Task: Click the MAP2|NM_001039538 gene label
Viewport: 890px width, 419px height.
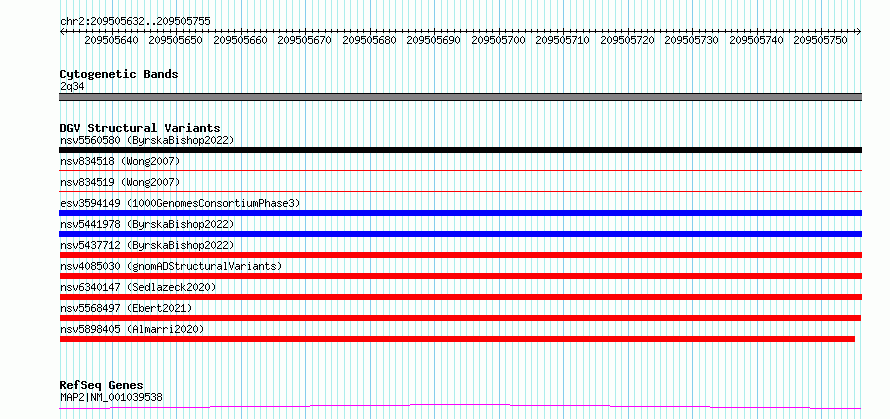Action: click(111, 397)
